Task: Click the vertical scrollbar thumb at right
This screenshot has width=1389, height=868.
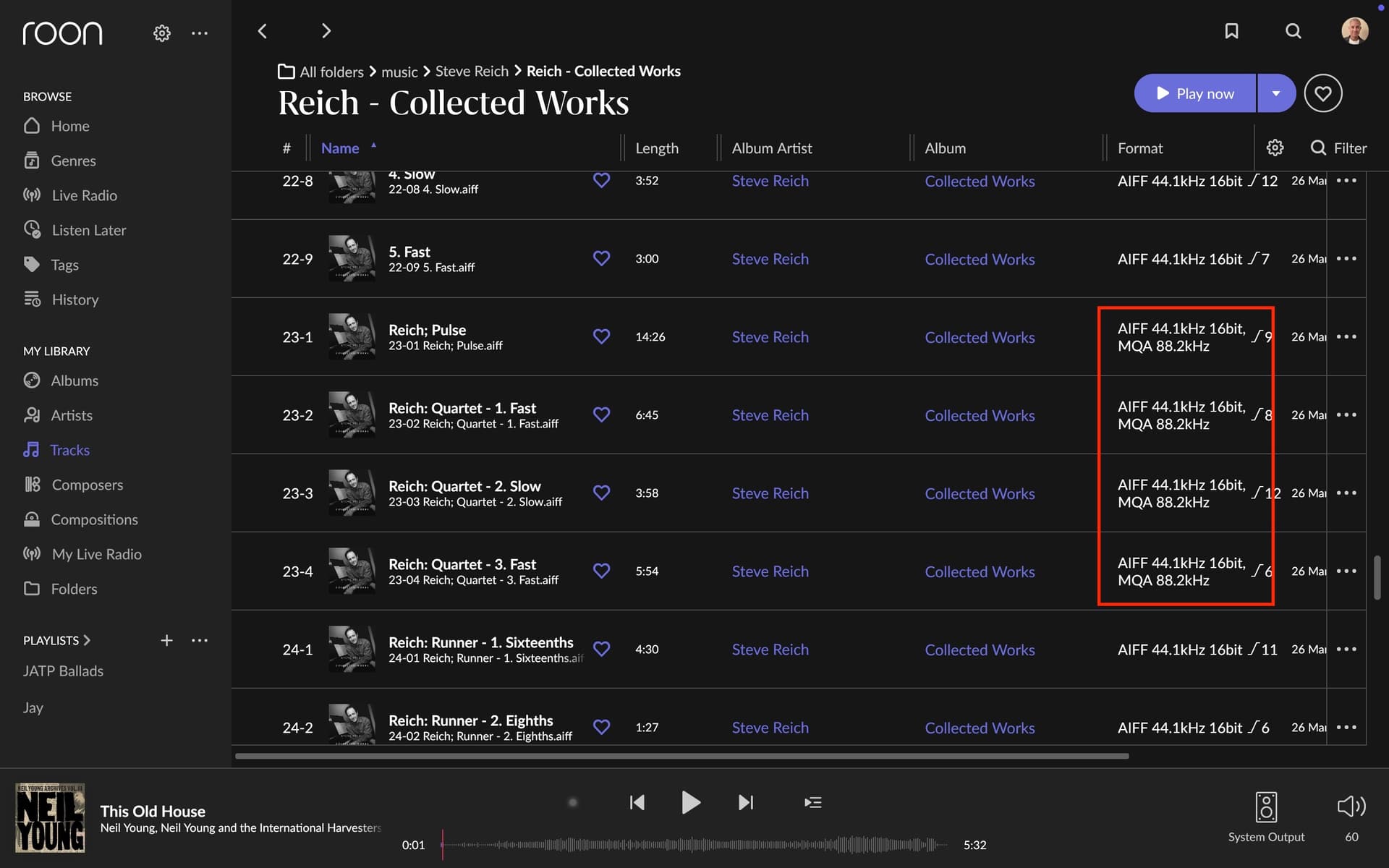Action: (x=1377, y=577)
